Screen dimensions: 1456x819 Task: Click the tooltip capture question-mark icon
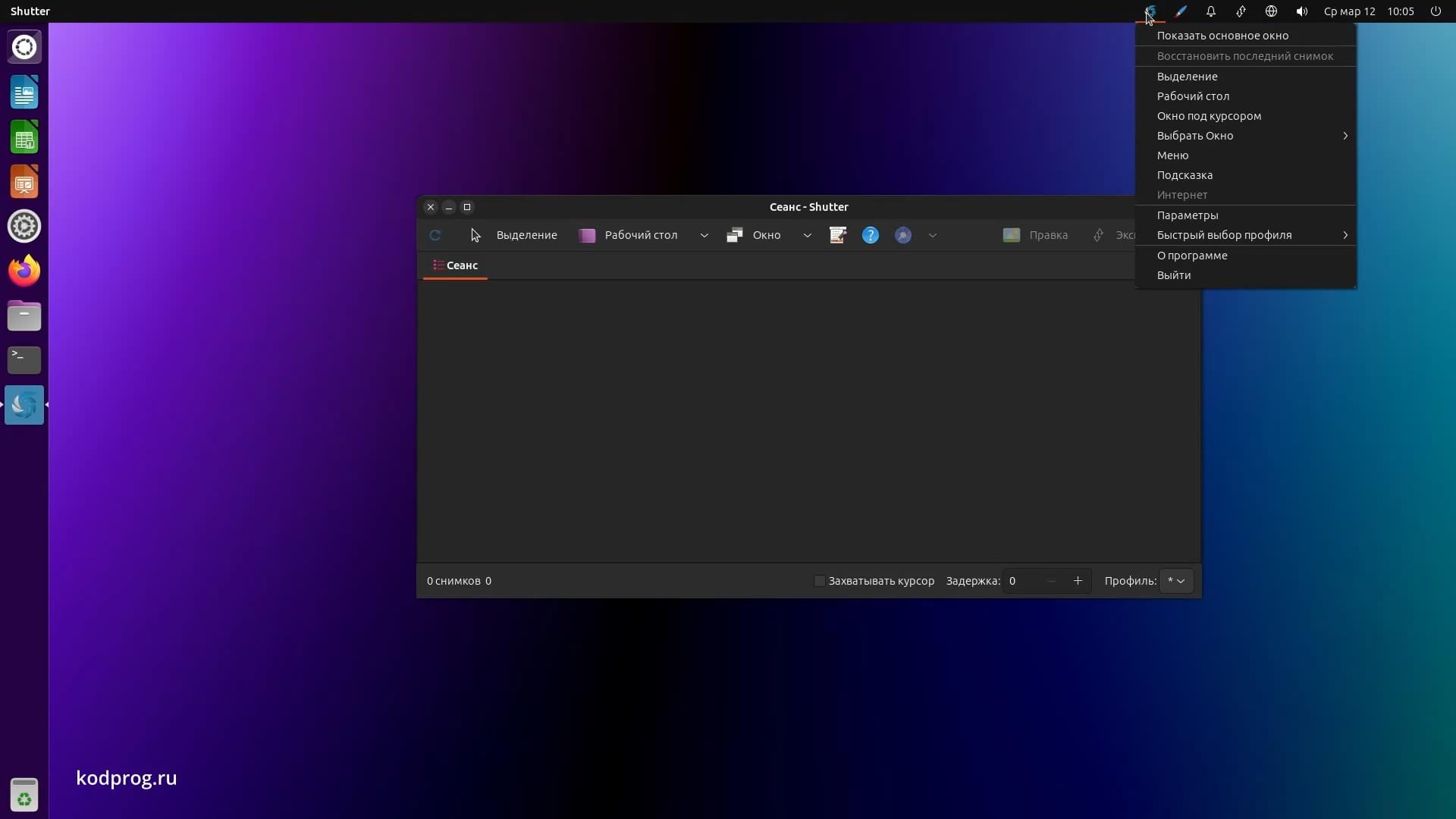click(x=871, y=235)
